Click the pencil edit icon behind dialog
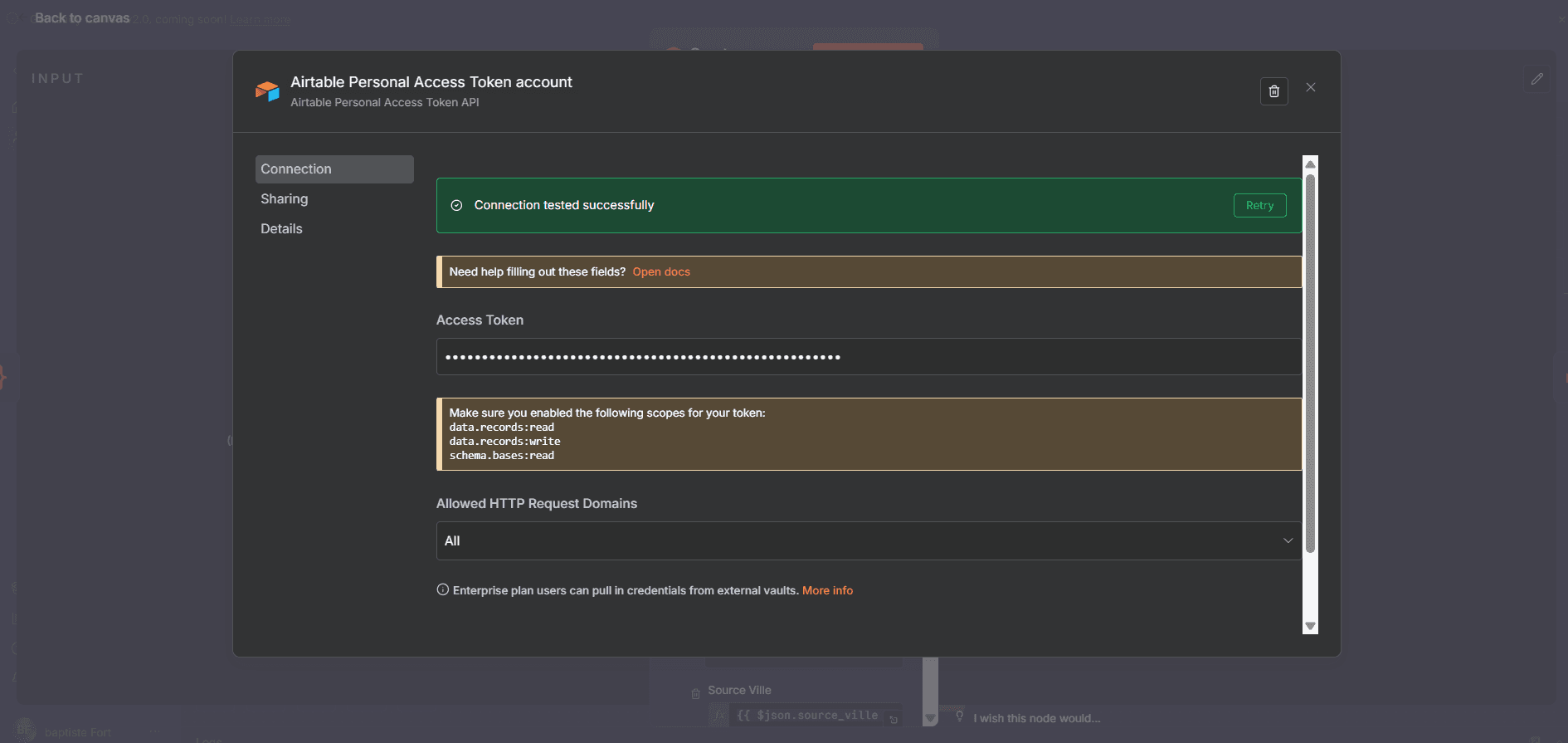 [1536, 79]
